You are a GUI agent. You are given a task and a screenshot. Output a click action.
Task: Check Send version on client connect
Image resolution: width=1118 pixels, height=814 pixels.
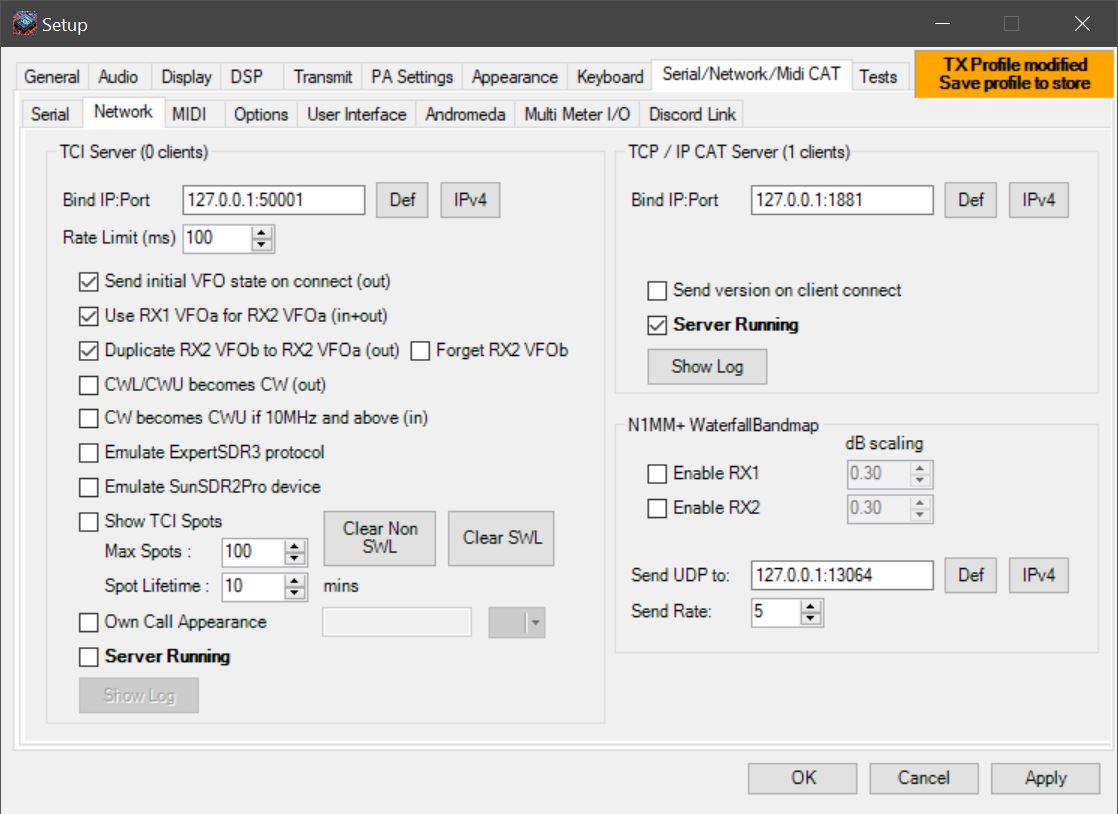click(x=657, y=291)
